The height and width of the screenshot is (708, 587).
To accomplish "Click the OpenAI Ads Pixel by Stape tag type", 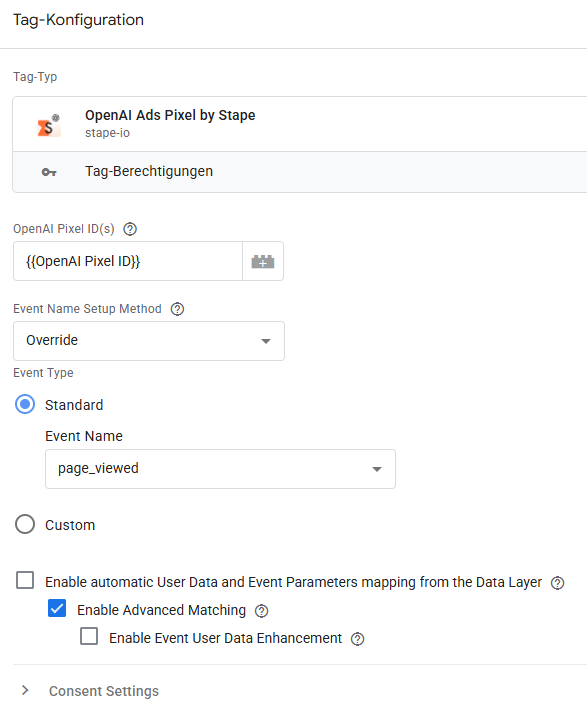I will pos(300,124).
